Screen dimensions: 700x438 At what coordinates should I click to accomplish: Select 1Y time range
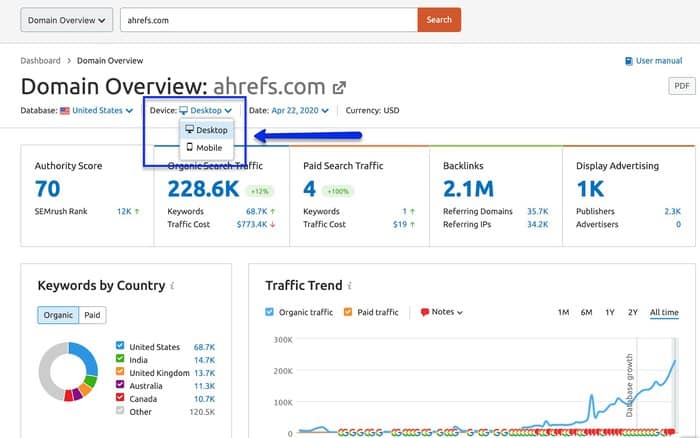tap(610, 313)
